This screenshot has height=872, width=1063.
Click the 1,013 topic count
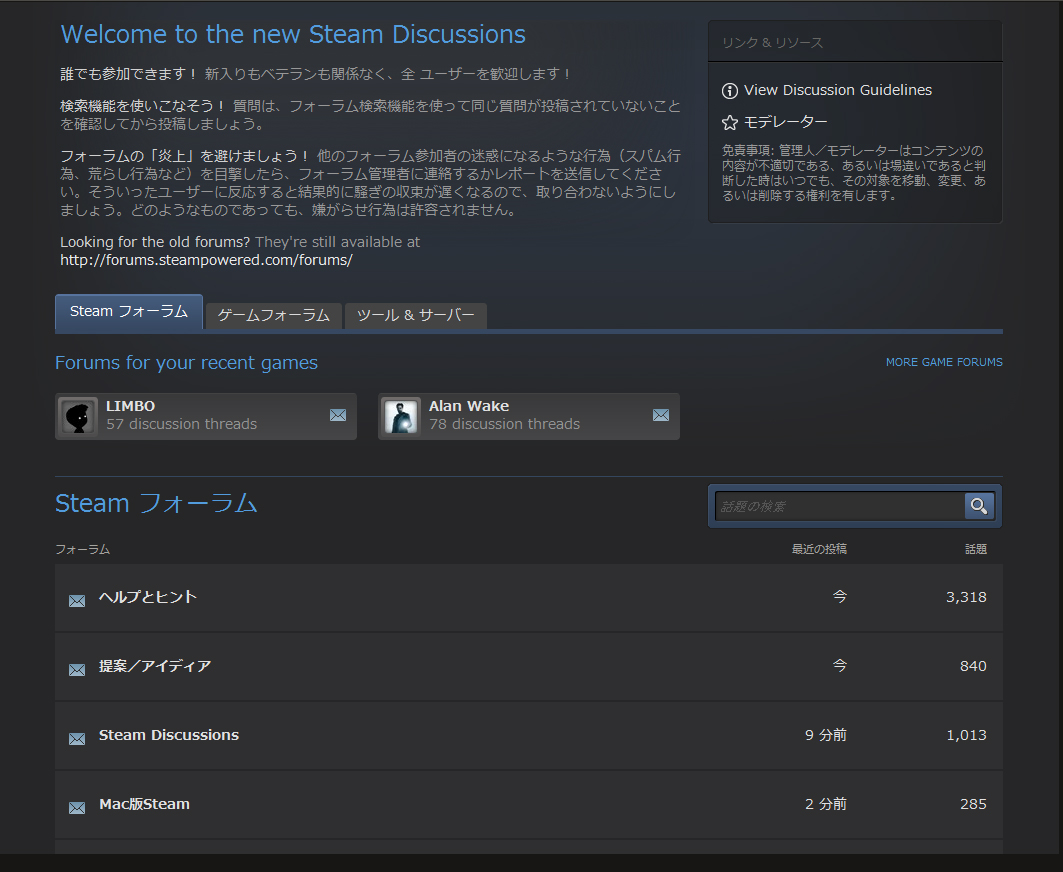(966, 735)
